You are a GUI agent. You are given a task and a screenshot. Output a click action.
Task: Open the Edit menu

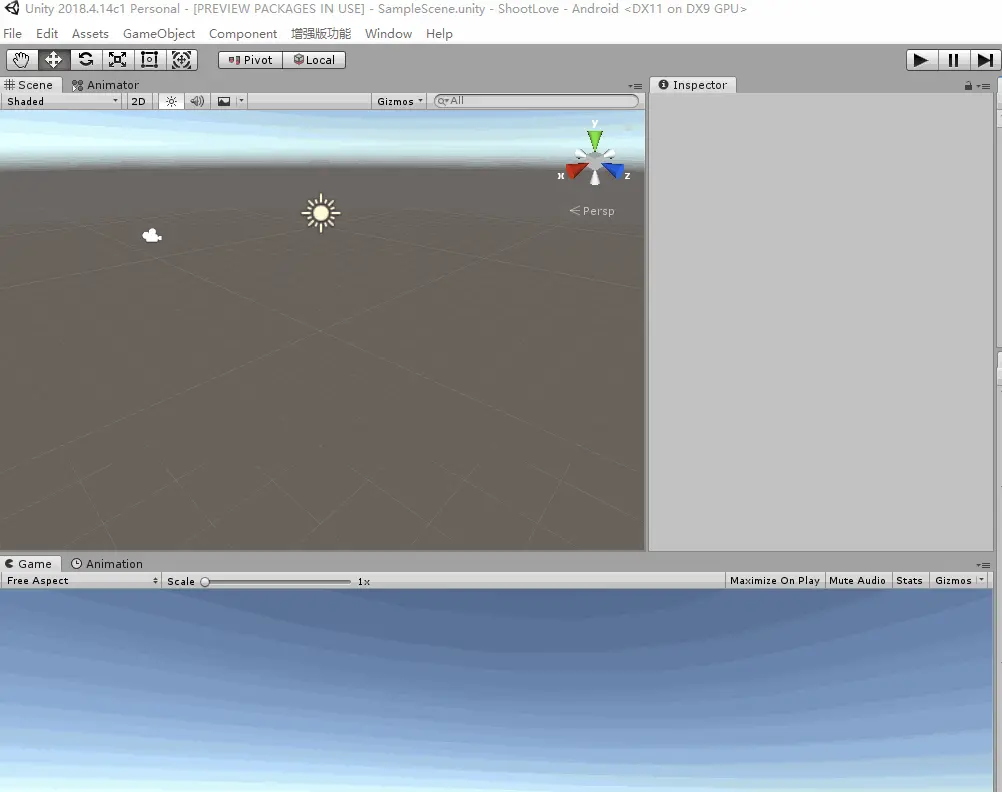47,33
